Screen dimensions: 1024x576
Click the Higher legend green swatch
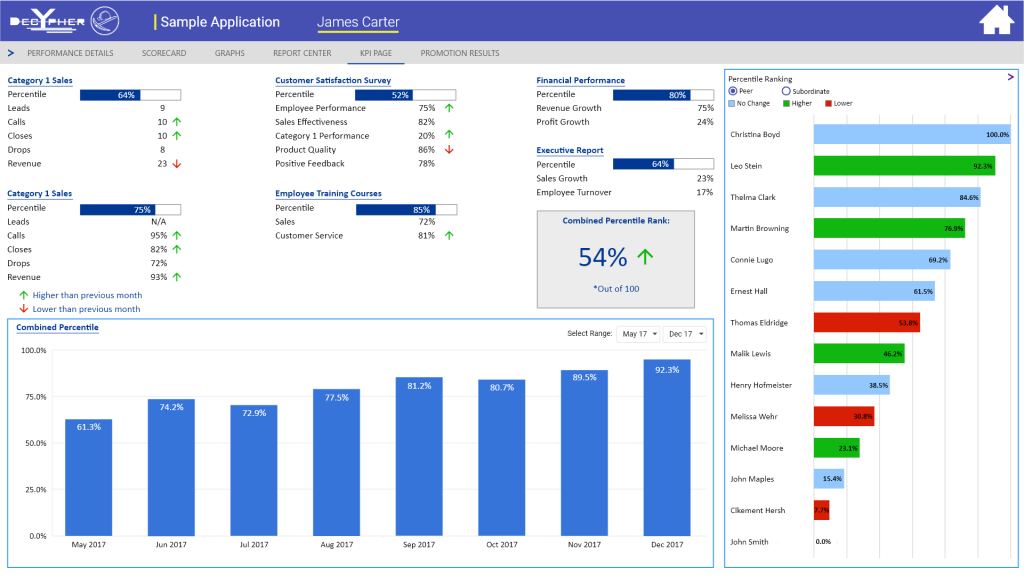[x=786, y=103]
